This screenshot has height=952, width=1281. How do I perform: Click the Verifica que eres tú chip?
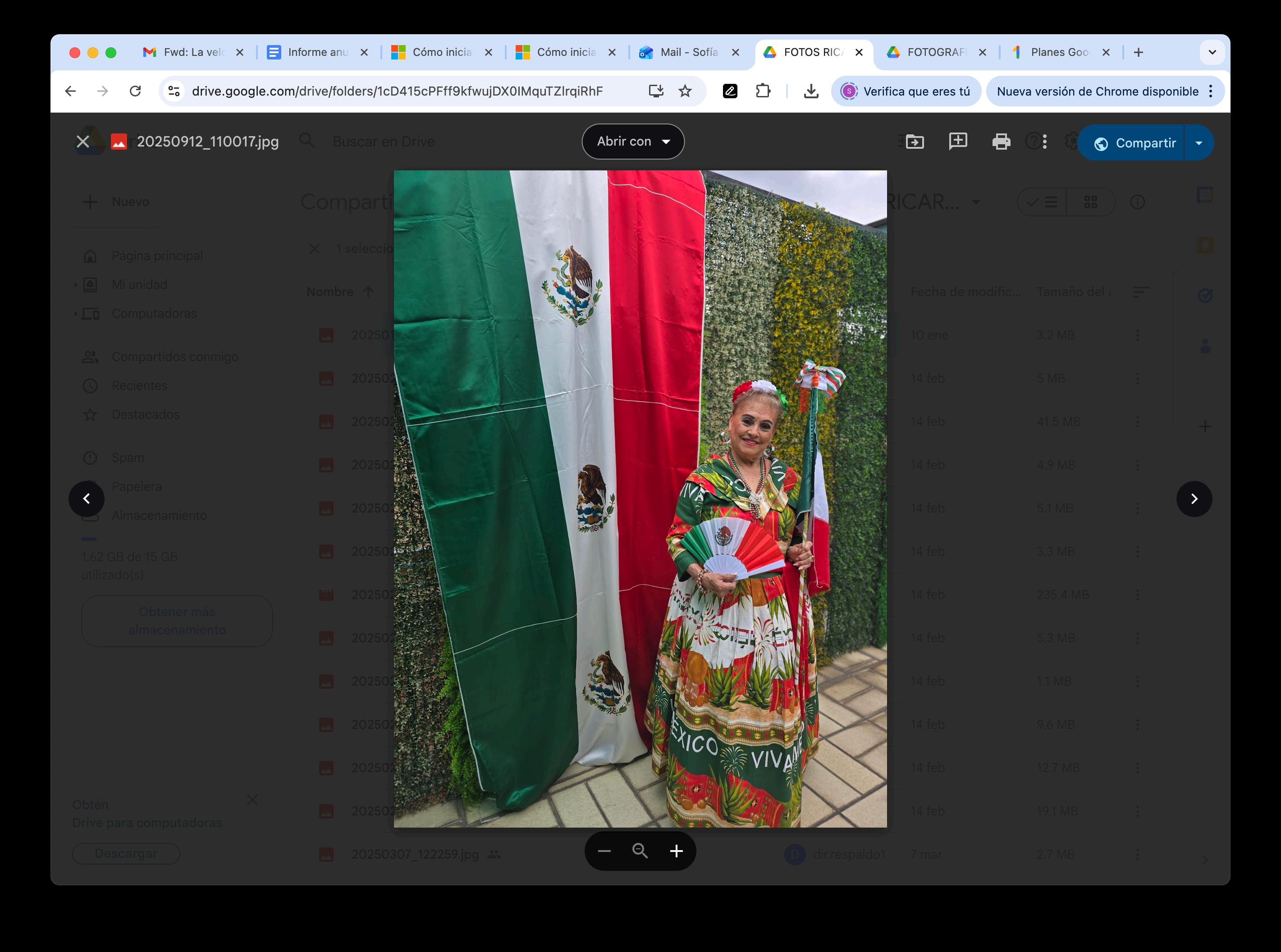click(x=906, y=91)
